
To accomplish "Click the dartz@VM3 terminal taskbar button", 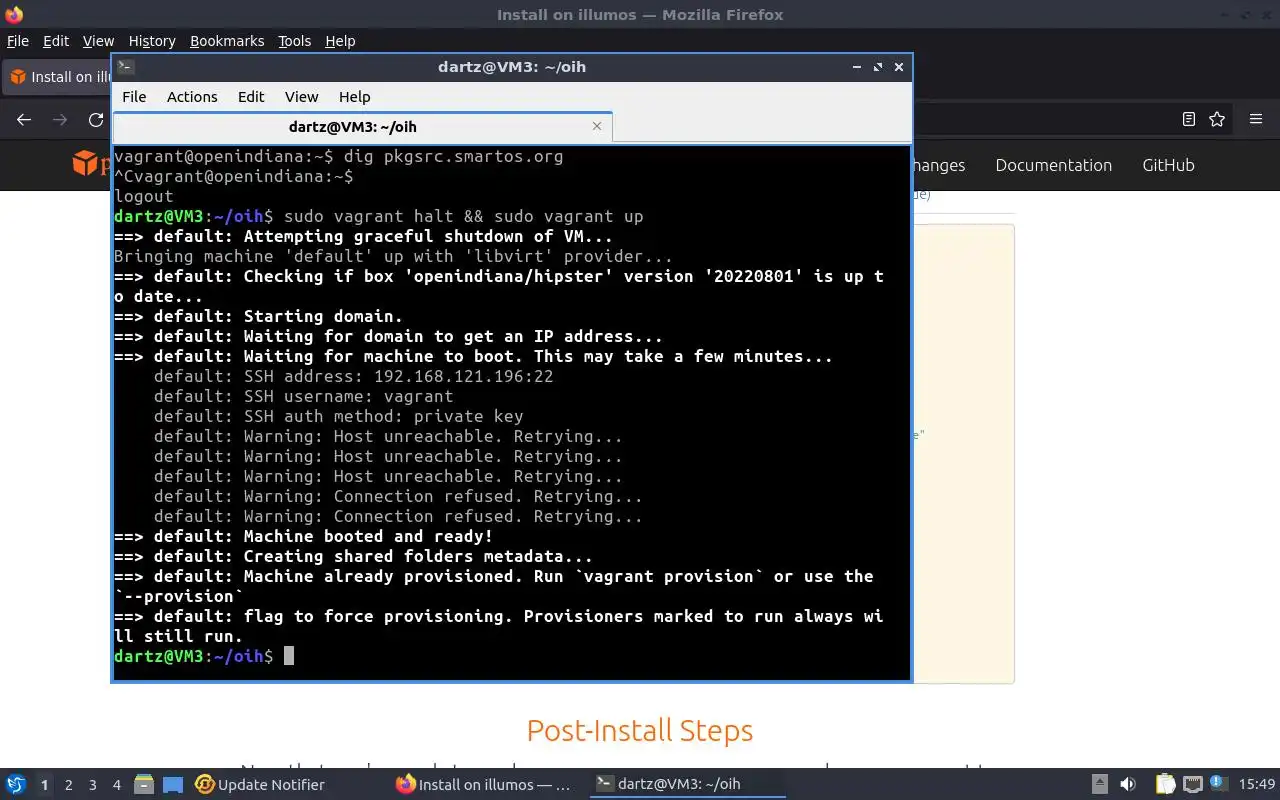I will click(x=687, y=785).
